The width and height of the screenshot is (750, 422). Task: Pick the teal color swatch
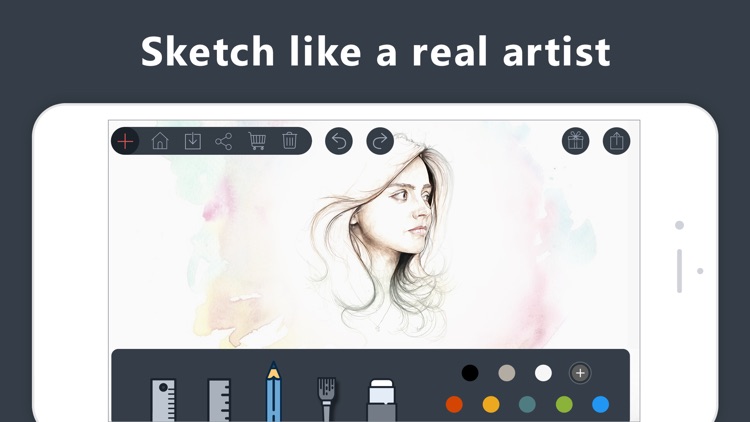click(x=527, y=404)
